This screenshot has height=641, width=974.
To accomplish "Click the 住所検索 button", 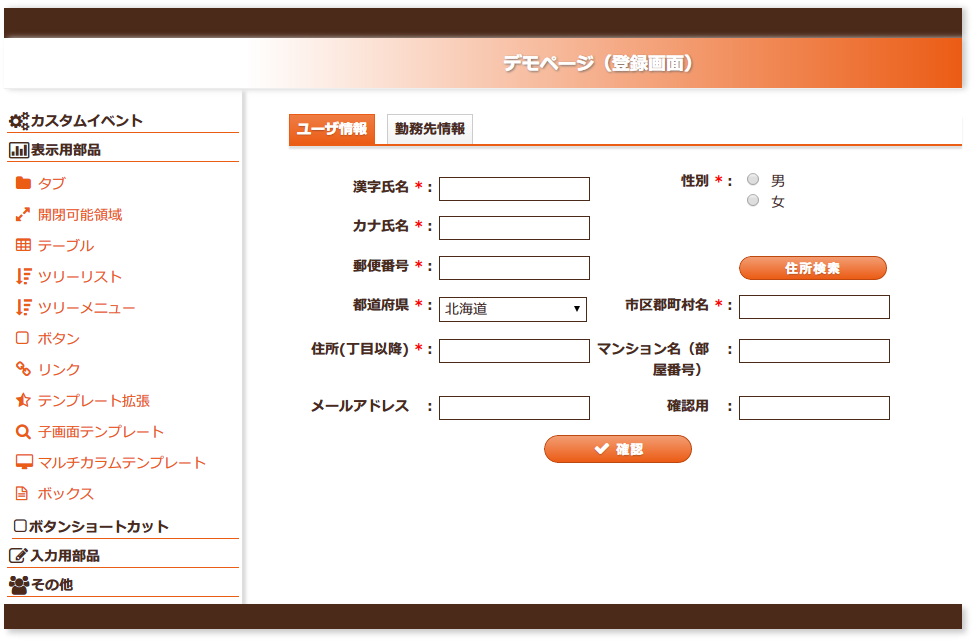I will 812,268.
